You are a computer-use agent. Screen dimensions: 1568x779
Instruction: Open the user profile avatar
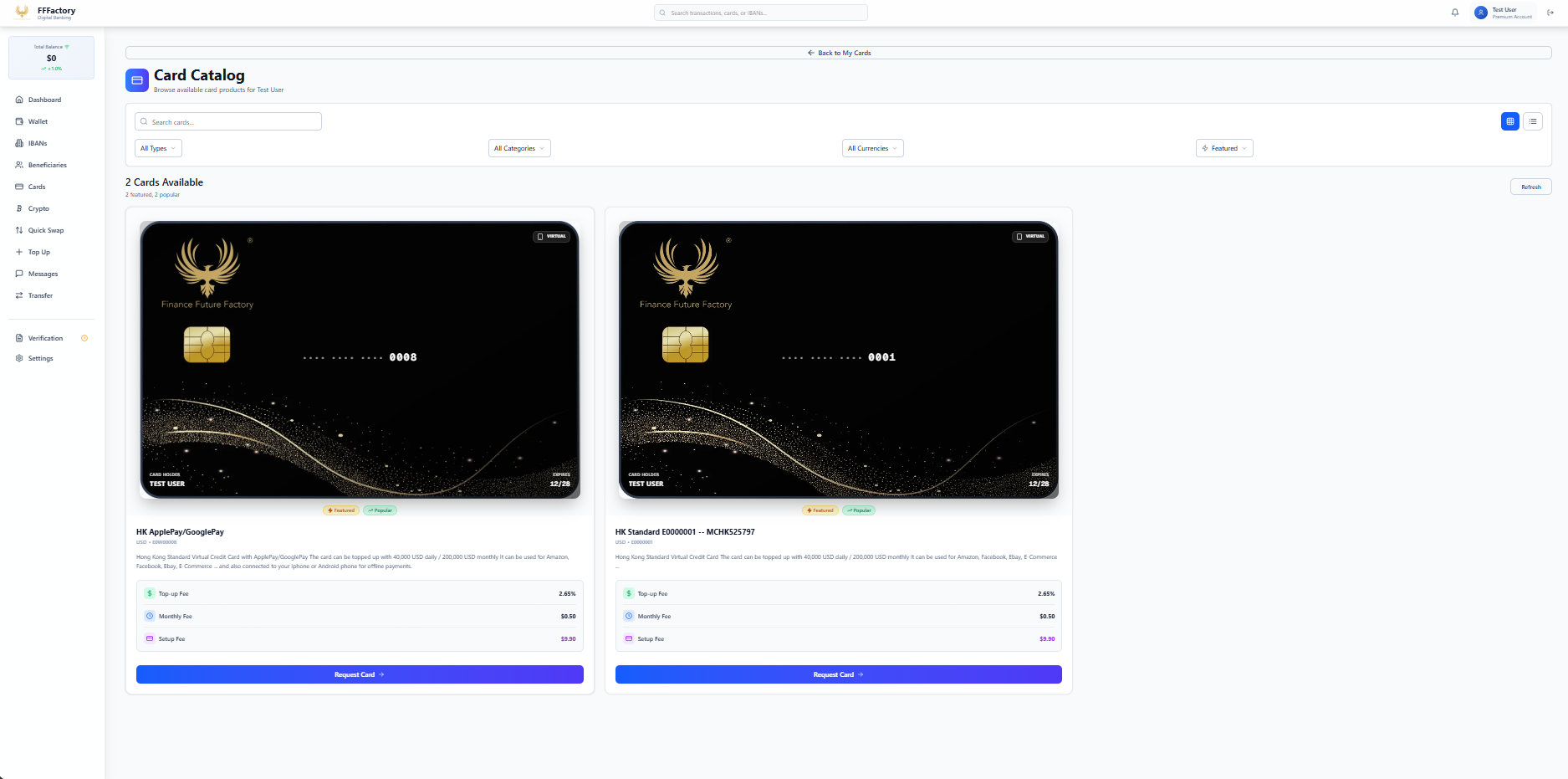1481,13
